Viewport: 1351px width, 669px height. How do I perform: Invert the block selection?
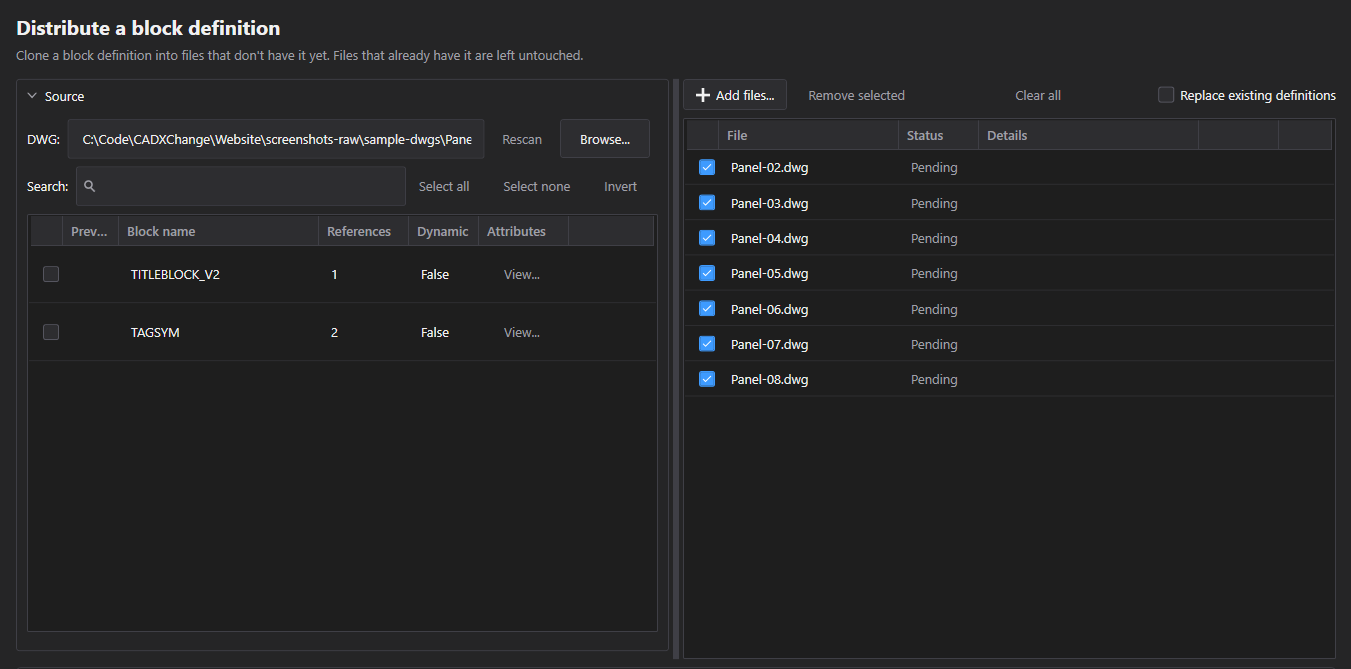(x=620, y=186)
